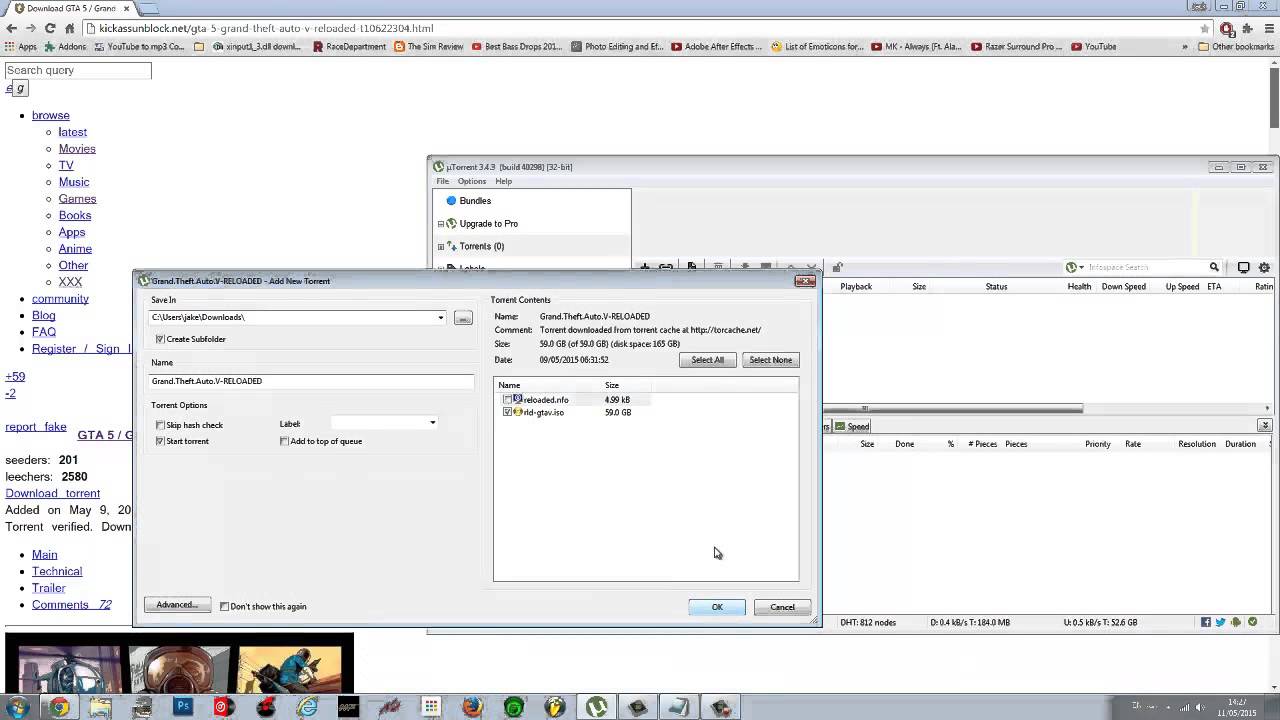
Task: Slide the uTorrent list horizontal scrollbar
Action: point(953,408)
